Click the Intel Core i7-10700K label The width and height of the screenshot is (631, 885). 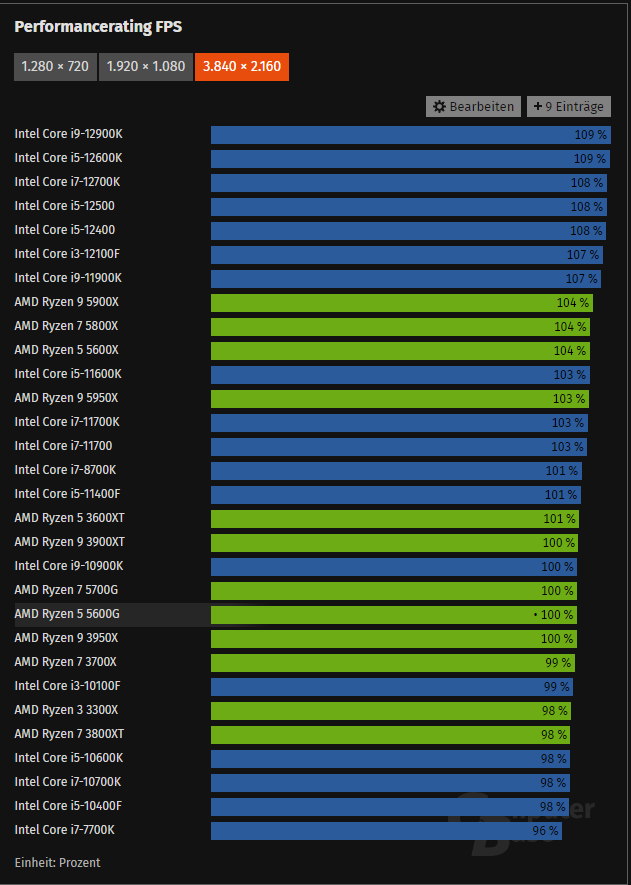point(68,782)
